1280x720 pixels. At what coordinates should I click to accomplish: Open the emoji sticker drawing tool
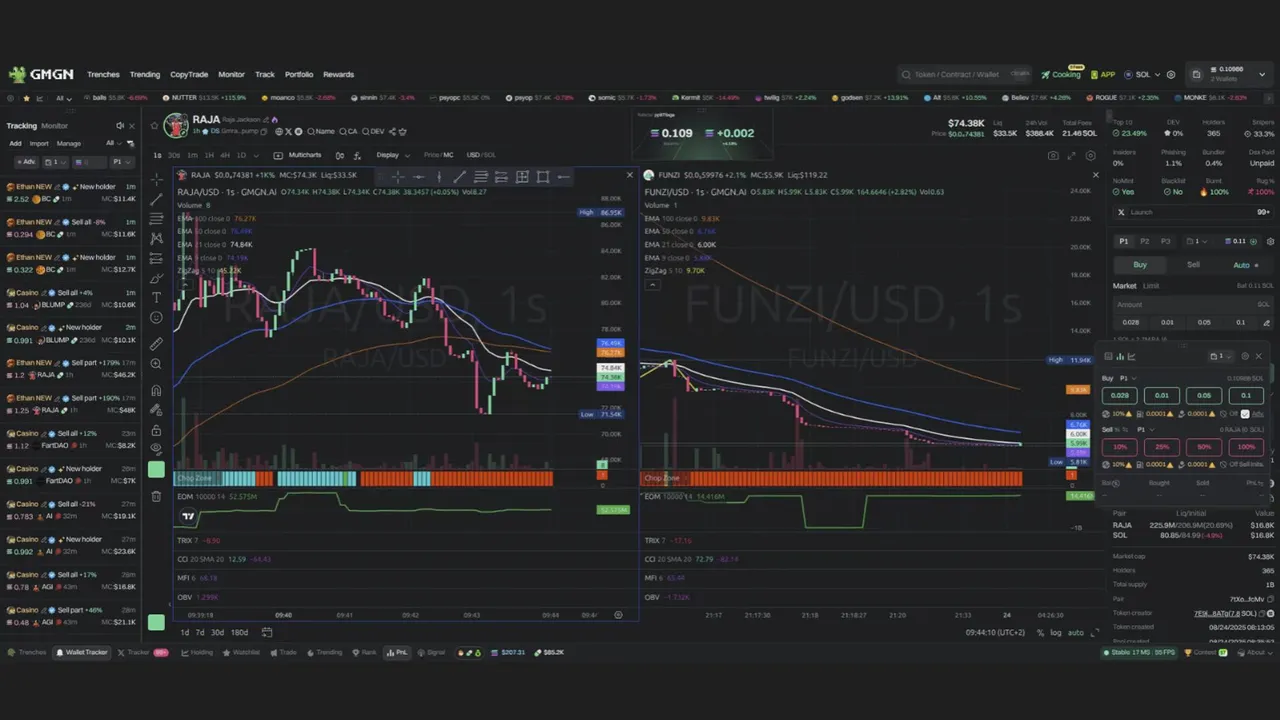coord(156,317)
